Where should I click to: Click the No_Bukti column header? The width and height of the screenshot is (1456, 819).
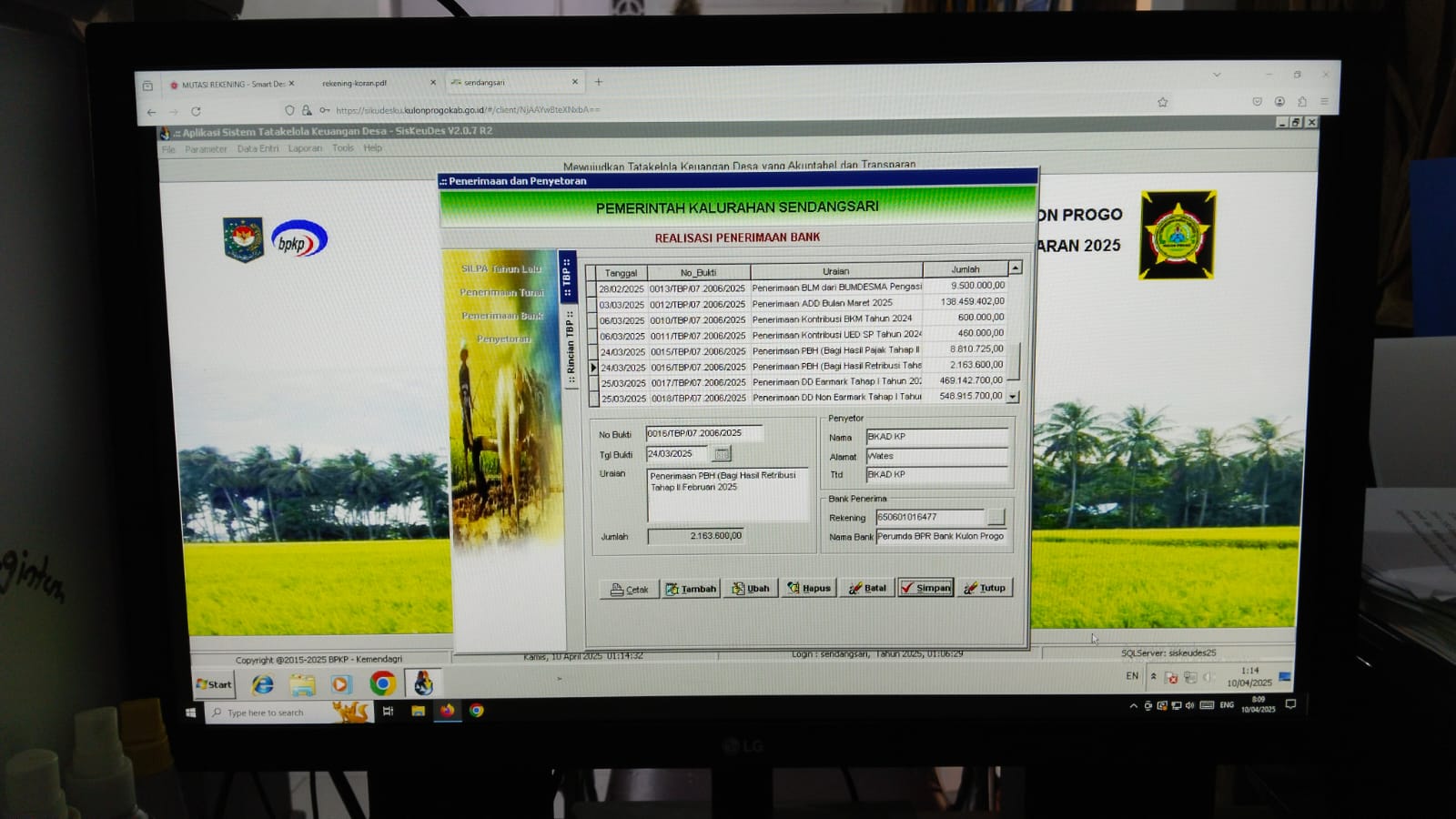click(699, 271)
